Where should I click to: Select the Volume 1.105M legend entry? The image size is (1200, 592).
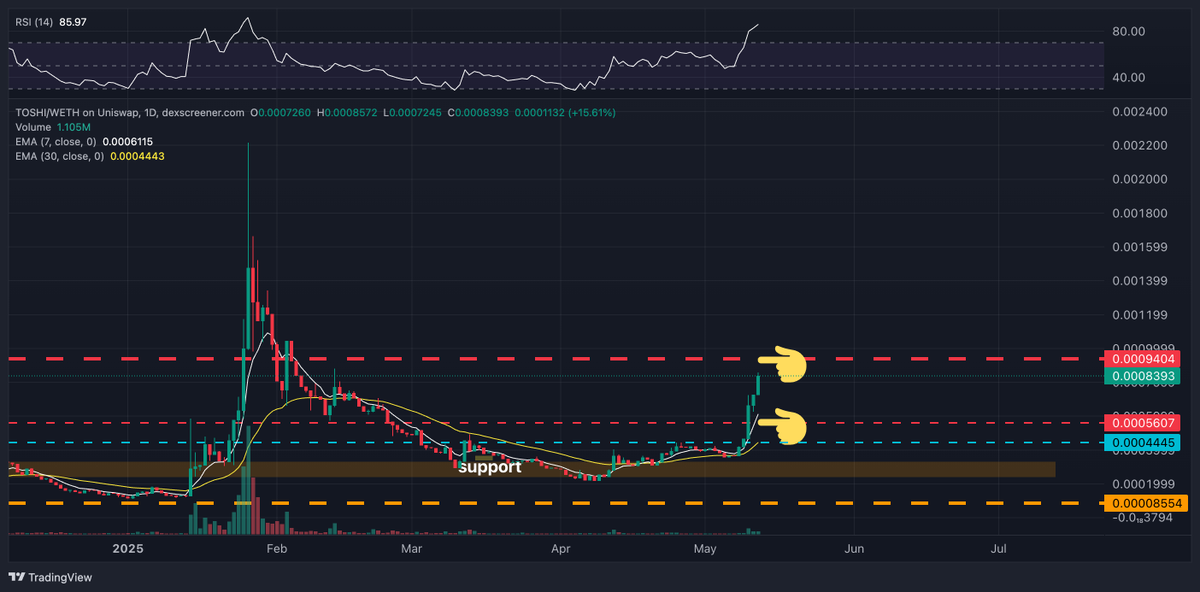[54, 128]
